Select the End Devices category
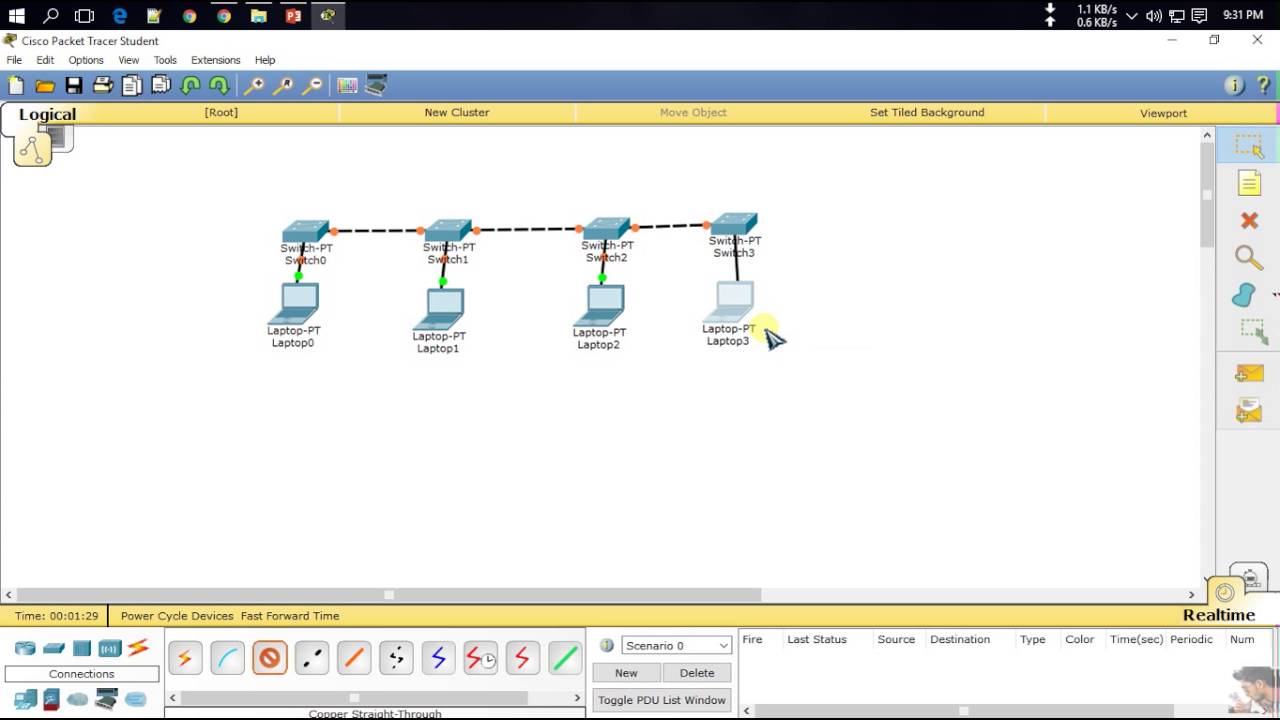 coord(26,699)
